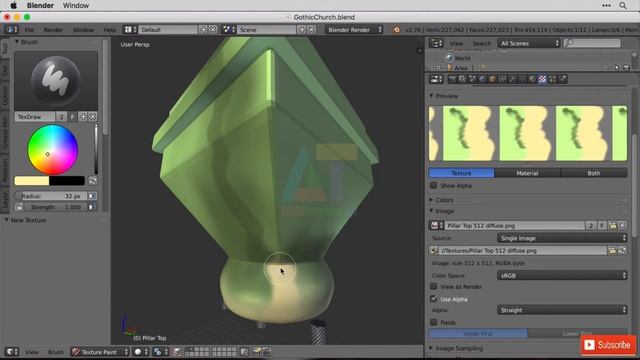Open the Properties editor type selector
640x360 pixels.
[436, 79]
